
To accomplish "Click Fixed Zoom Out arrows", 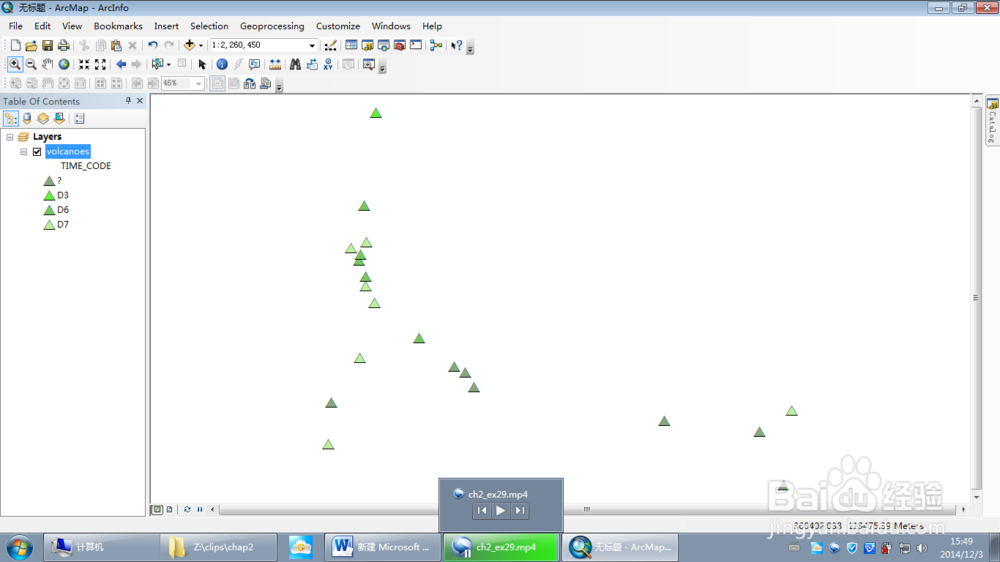I will [100, 64].
